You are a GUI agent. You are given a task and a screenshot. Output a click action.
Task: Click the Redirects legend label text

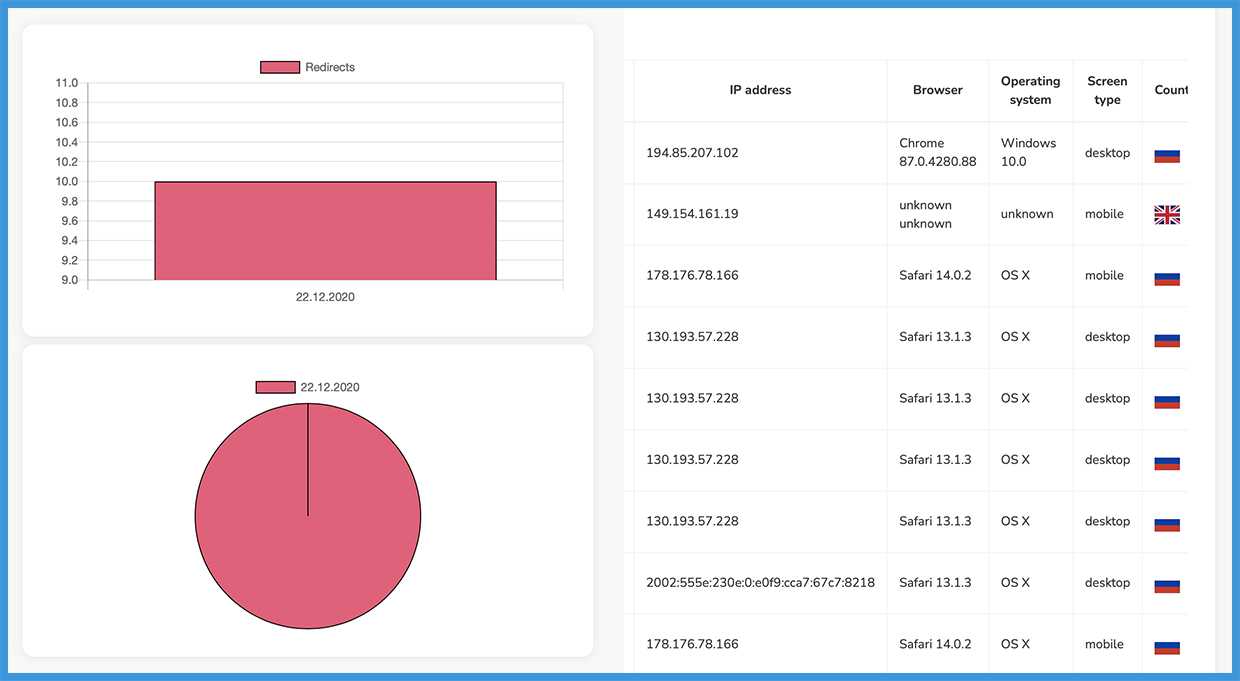(330, 67)
